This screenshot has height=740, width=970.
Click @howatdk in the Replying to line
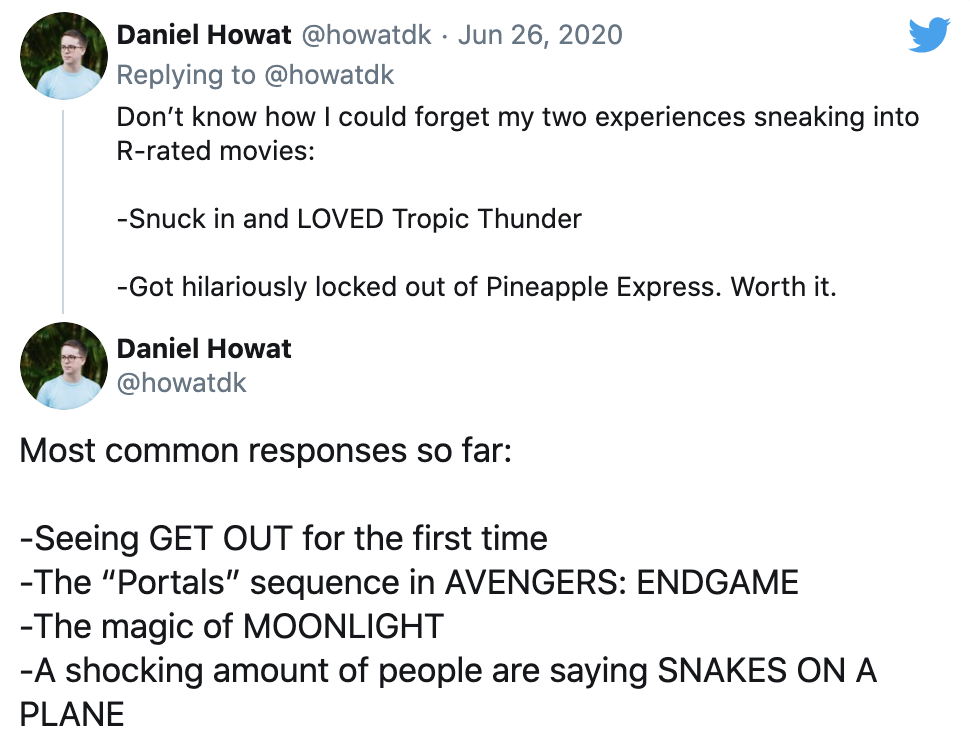pos(328,75)
